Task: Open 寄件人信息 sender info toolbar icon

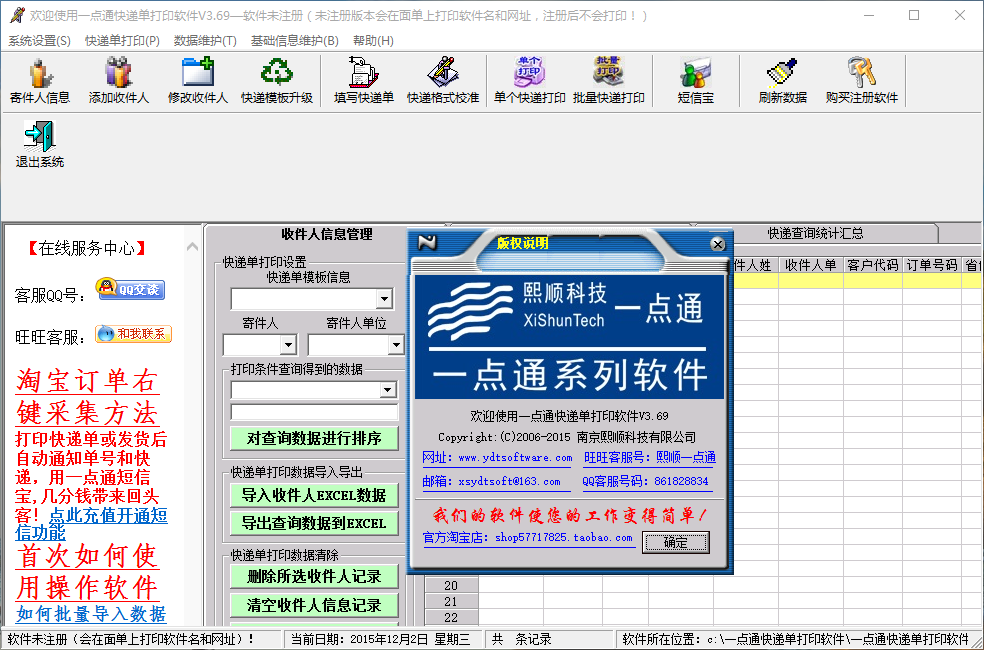Action: point(40,80)
